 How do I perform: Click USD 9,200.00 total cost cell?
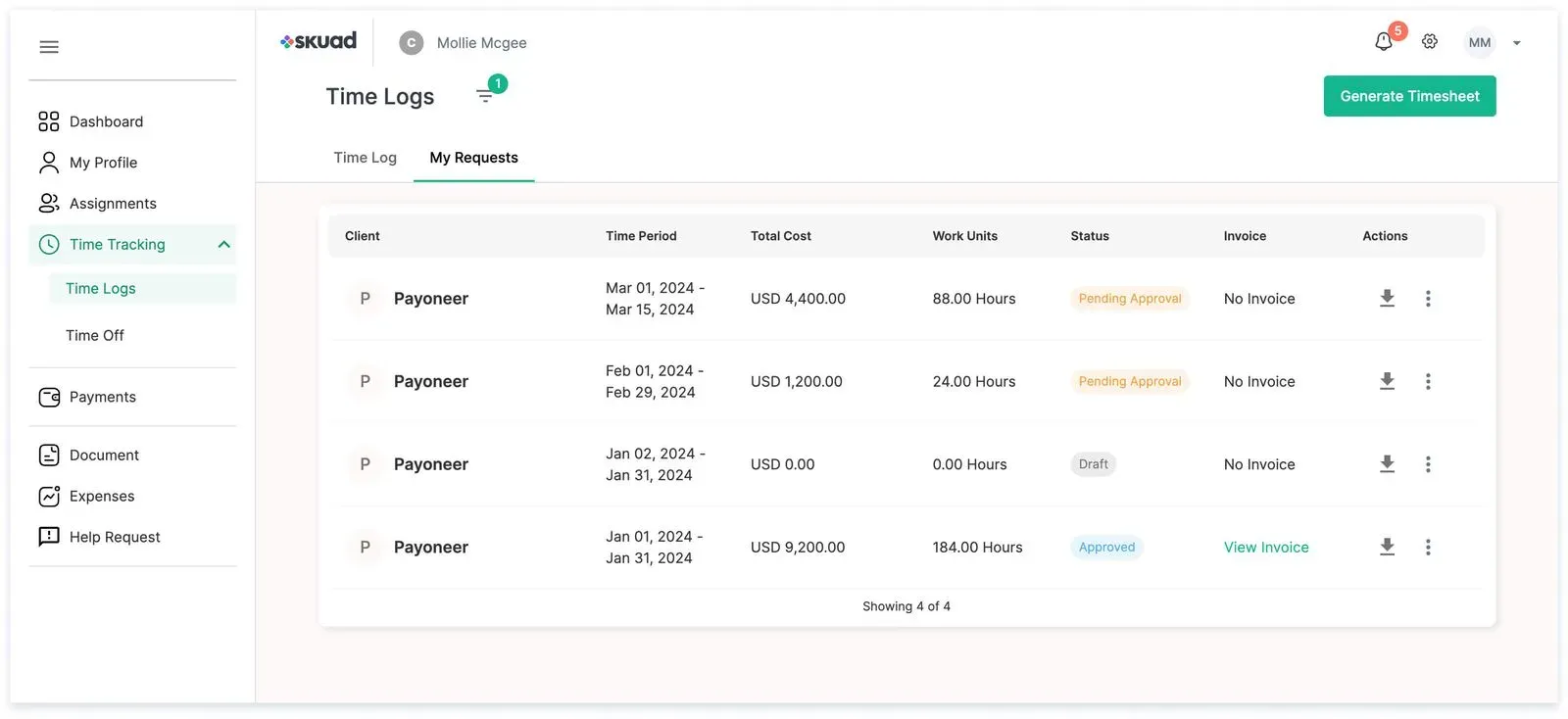[798, 548]
